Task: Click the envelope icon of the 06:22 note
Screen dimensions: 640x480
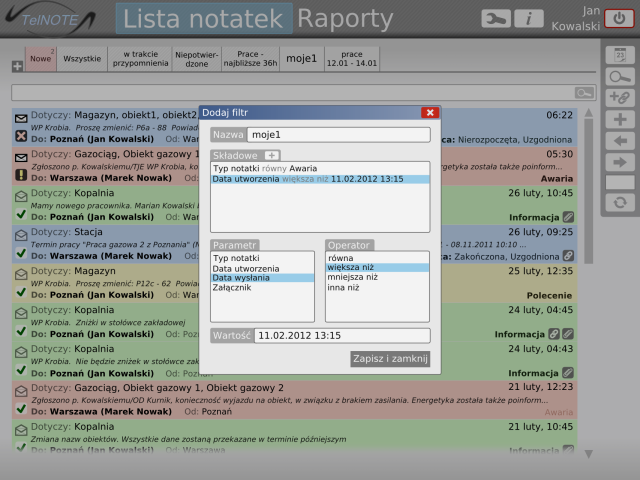Action: (x=21, y=119)
